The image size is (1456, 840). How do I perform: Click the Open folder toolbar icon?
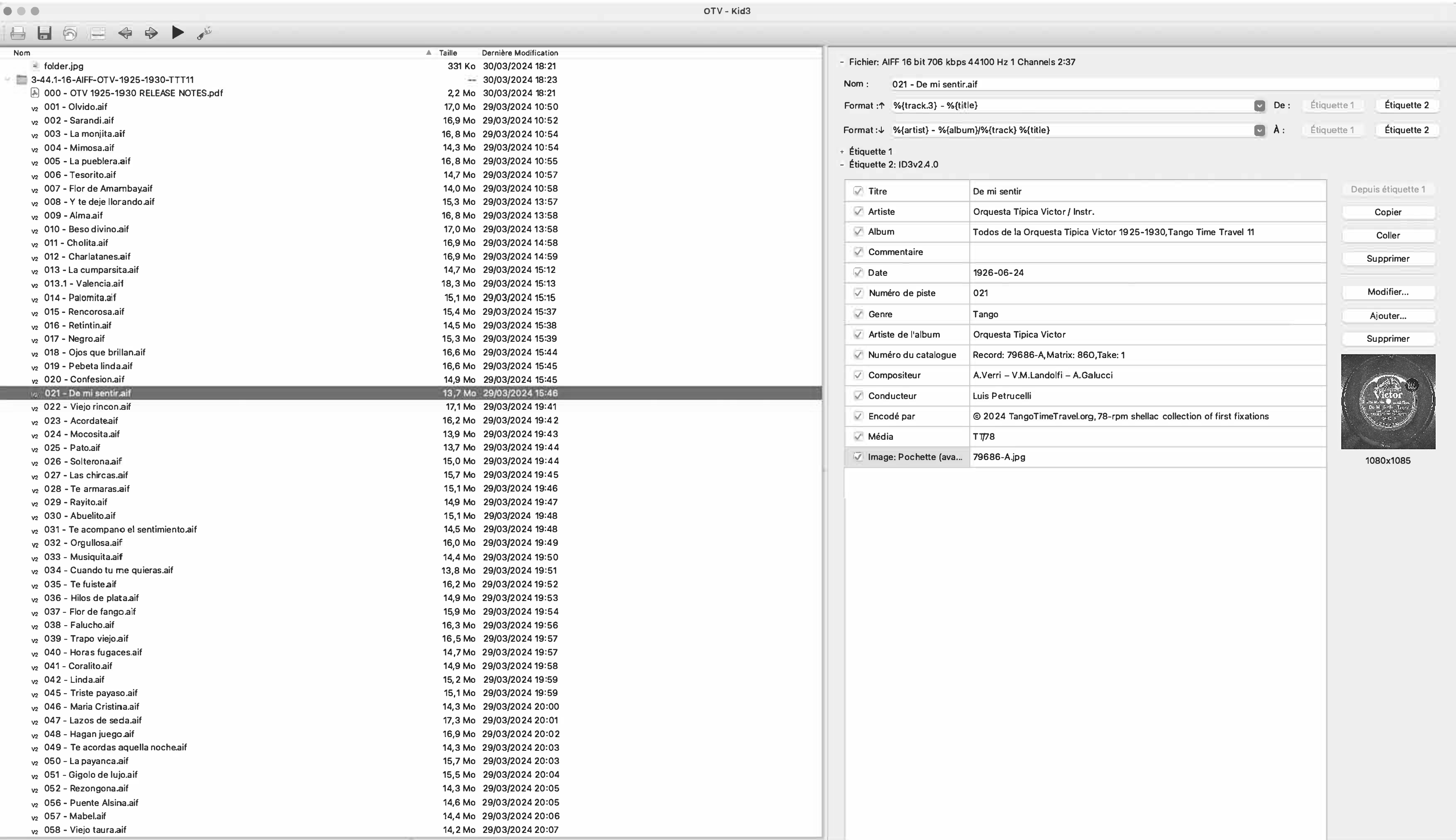point(18,33)
